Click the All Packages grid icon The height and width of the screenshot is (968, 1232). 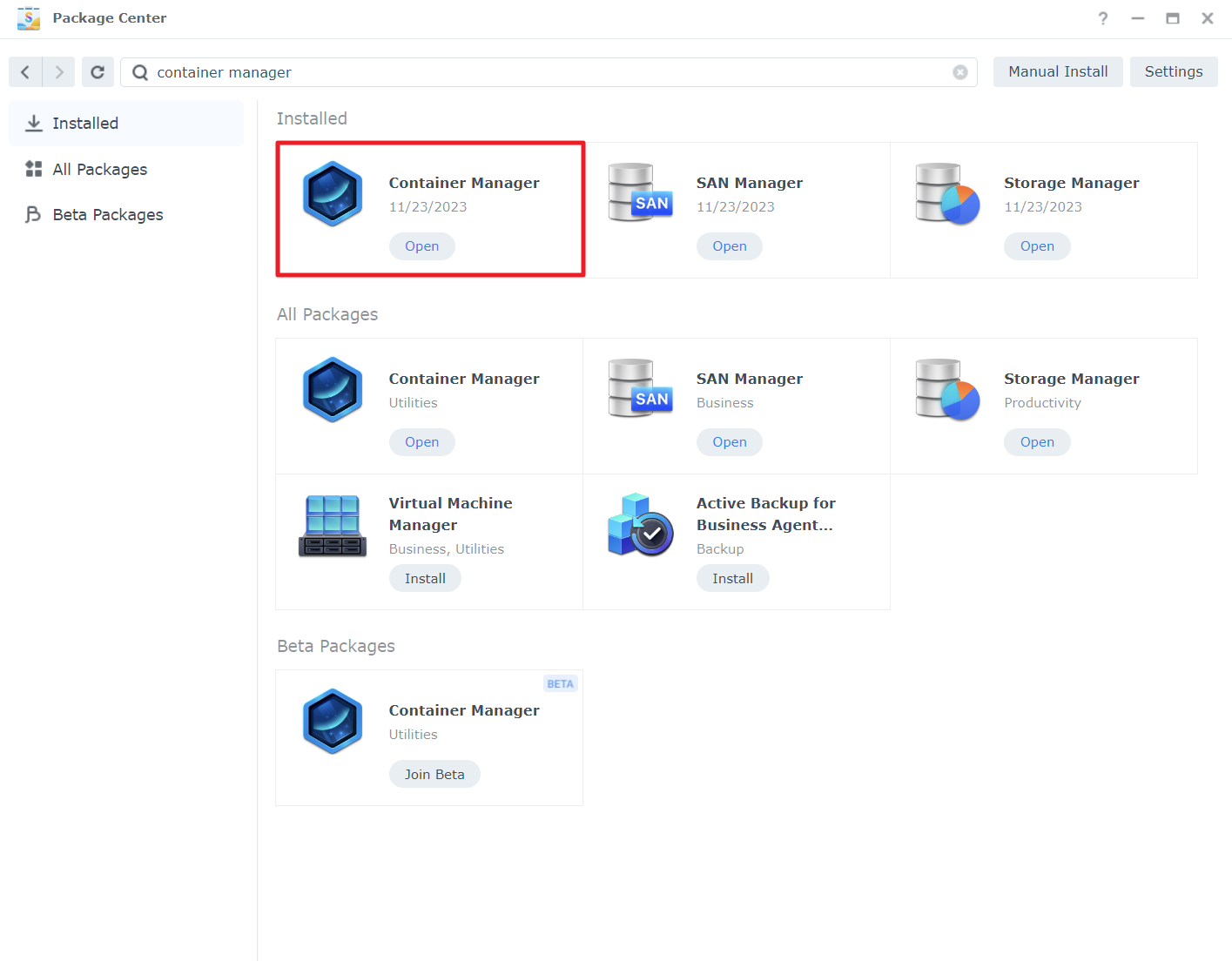[x=34, y=169]
